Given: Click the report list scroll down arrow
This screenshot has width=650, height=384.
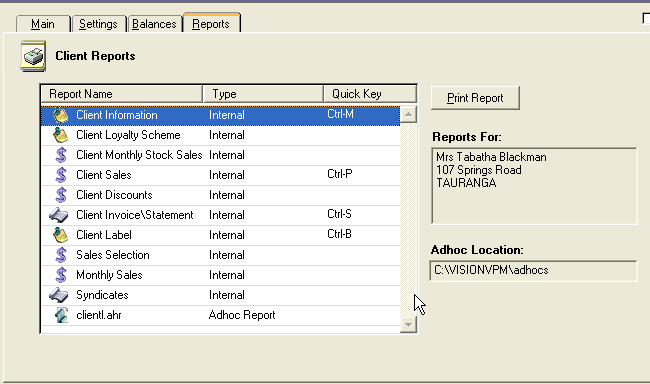Looking at the screenshot, I should (408, 325).
